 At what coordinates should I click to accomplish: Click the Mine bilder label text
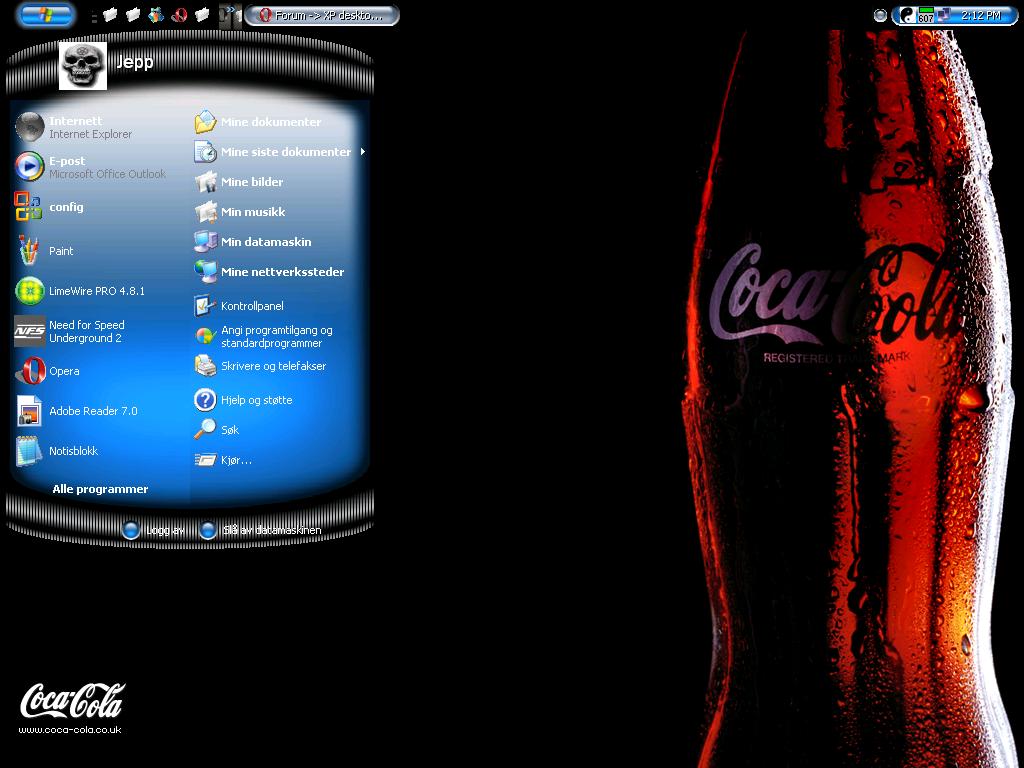coord(252,182)
